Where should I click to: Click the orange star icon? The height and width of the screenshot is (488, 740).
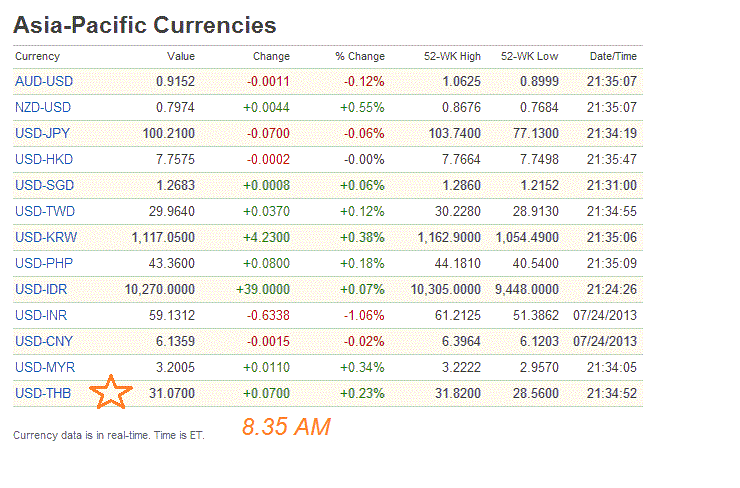111,393
